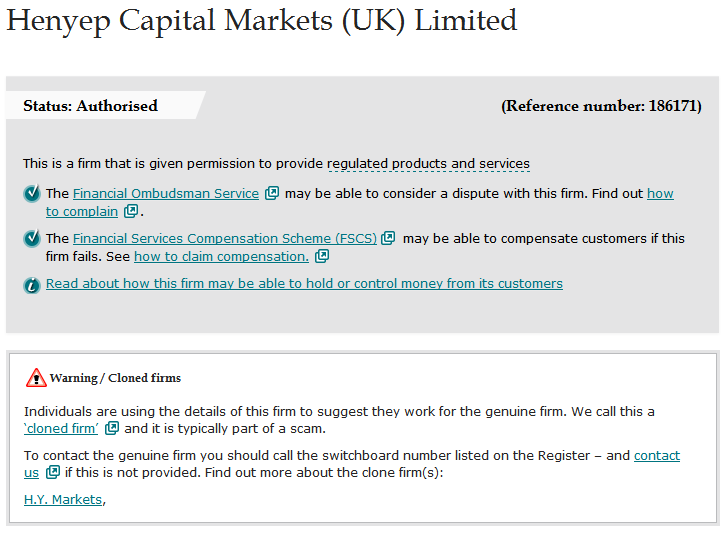Click checkmark icon beside FSCS line

click(32, 239)
